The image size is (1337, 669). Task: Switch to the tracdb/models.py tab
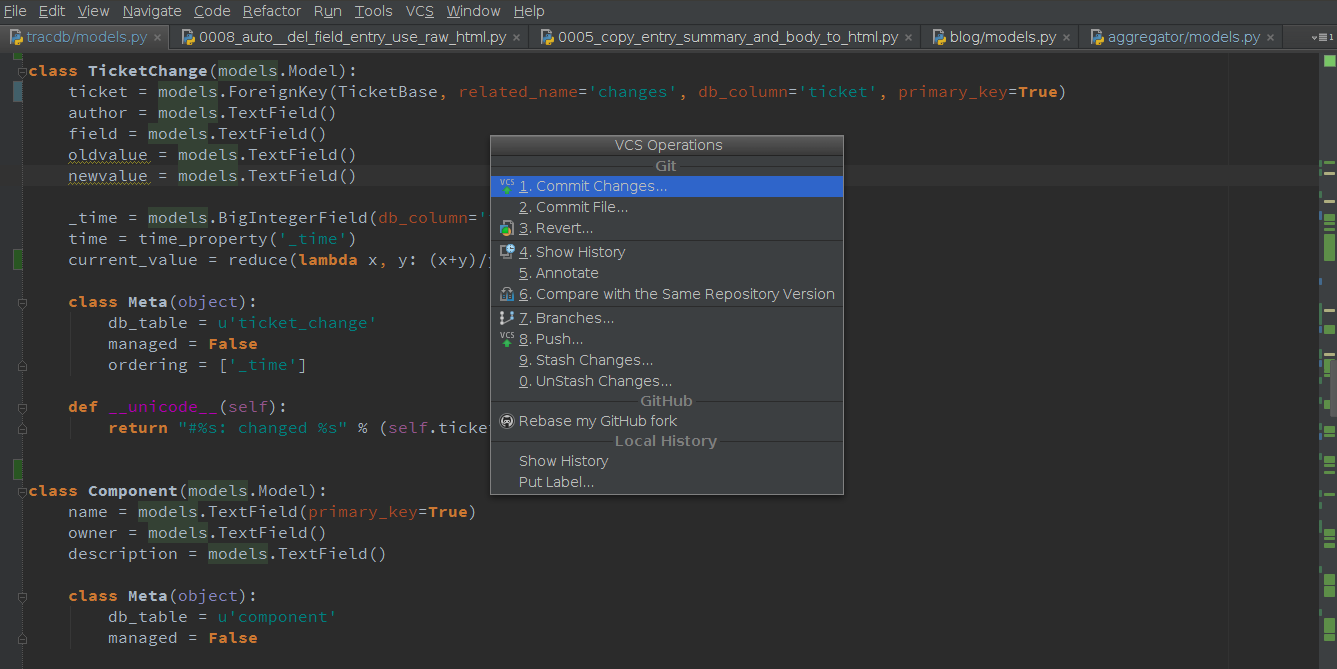point(87,37)
